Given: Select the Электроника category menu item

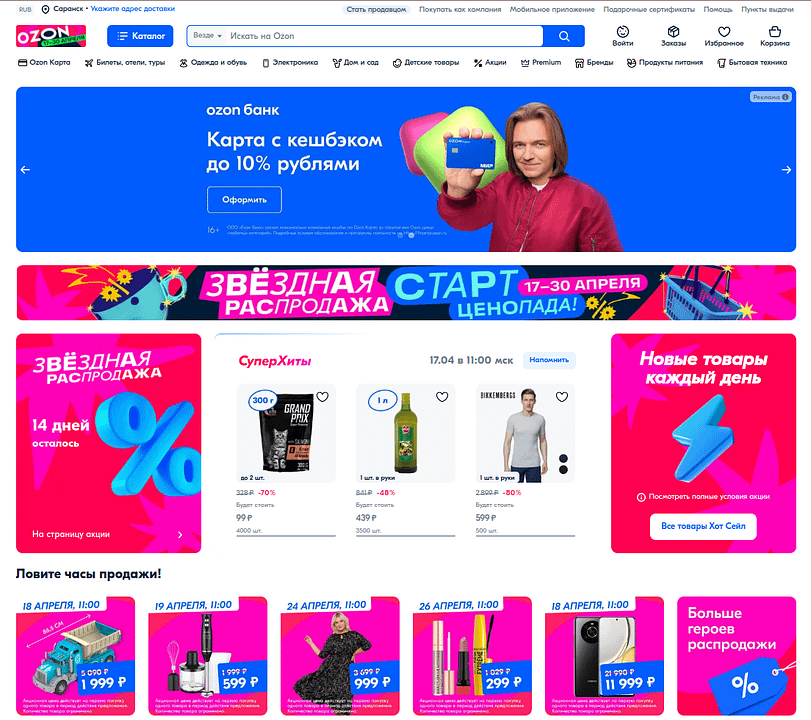Looking at the screenshot, I should 290,63.
